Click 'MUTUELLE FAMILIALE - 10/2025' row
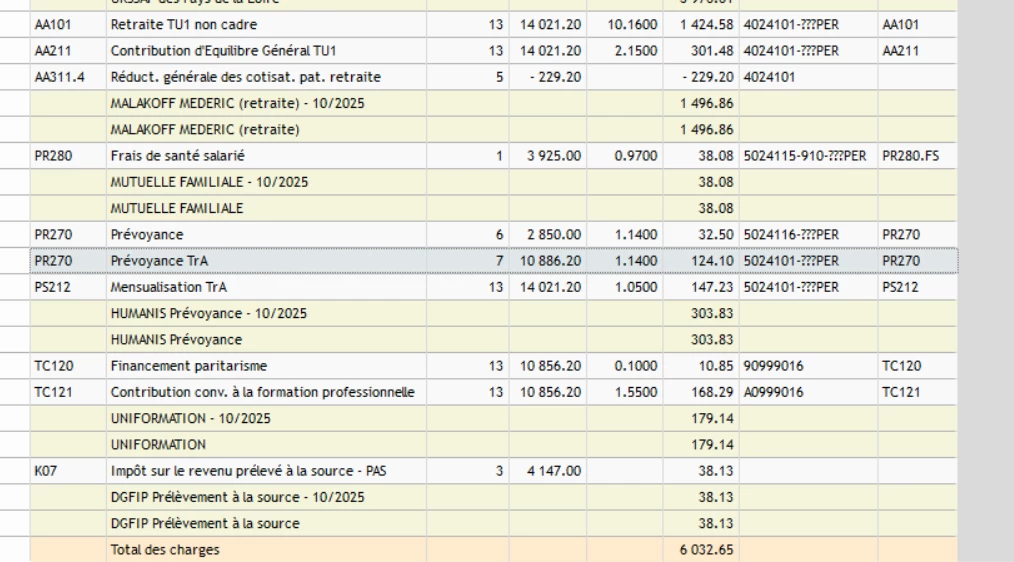This screenshot has height=562, width=1014. click(x=493, y=182)
